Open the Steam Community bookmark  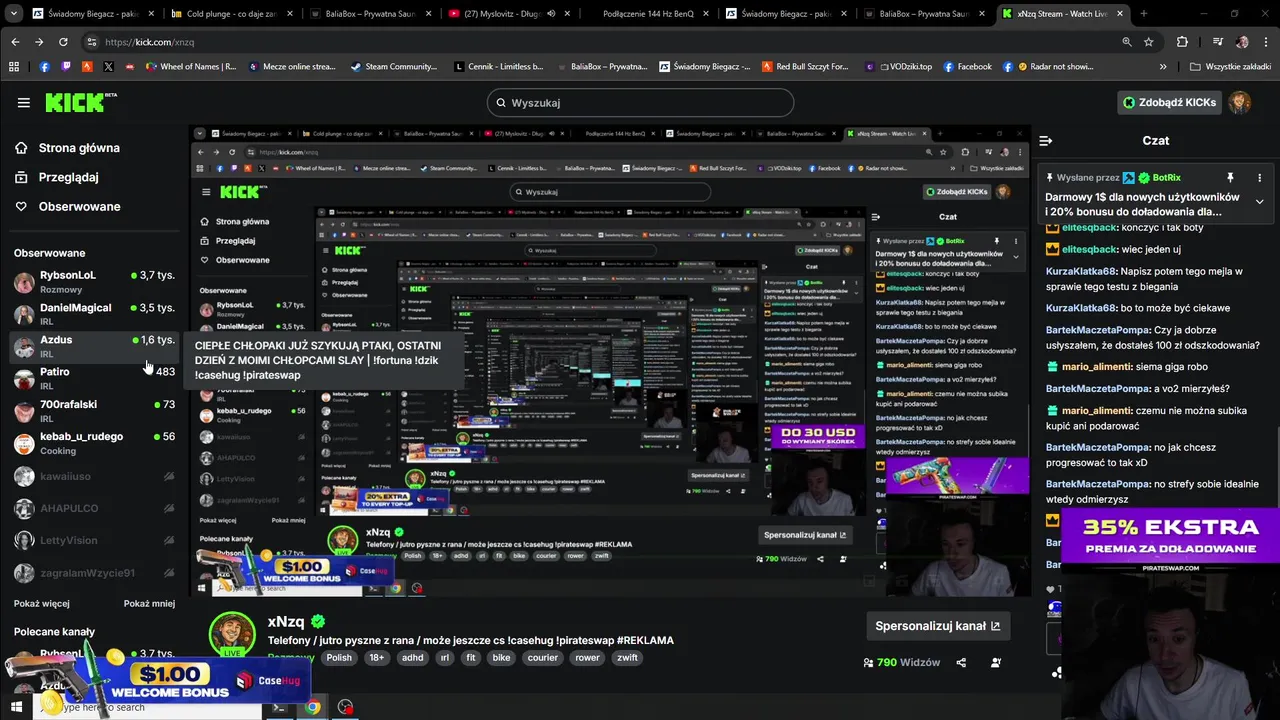394,66
